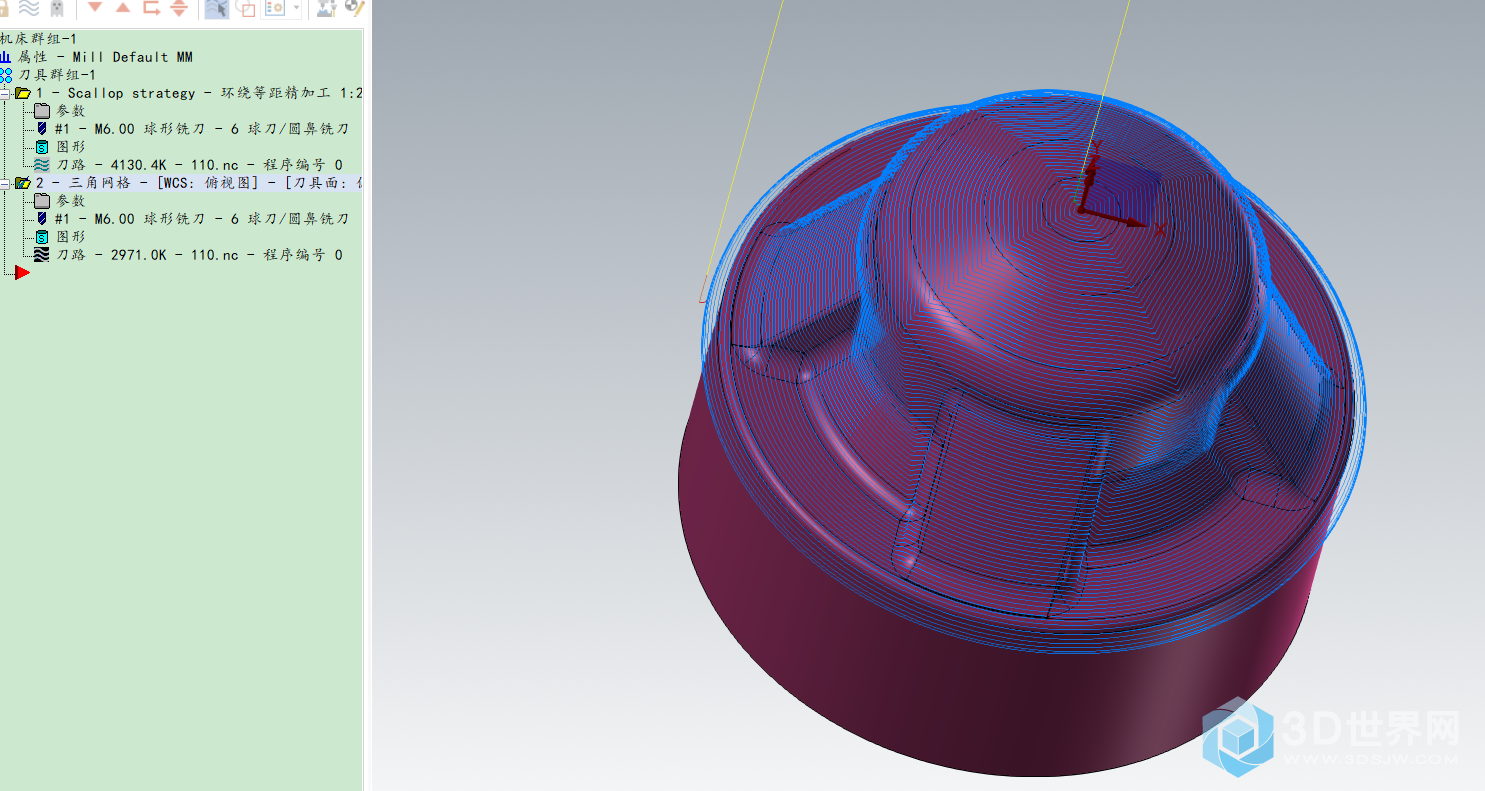Collapse operation 1 Scallop strategy tree node
The image size is (1485, 791).
5,93
